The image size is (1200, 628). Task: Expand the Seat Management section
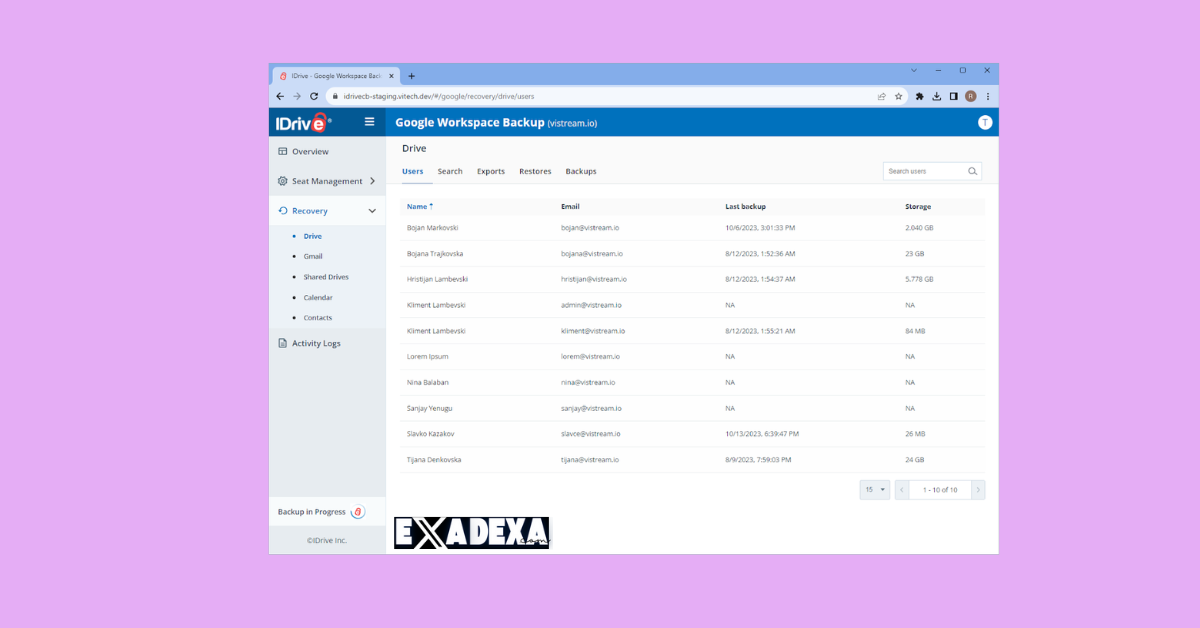click(372, 181)
